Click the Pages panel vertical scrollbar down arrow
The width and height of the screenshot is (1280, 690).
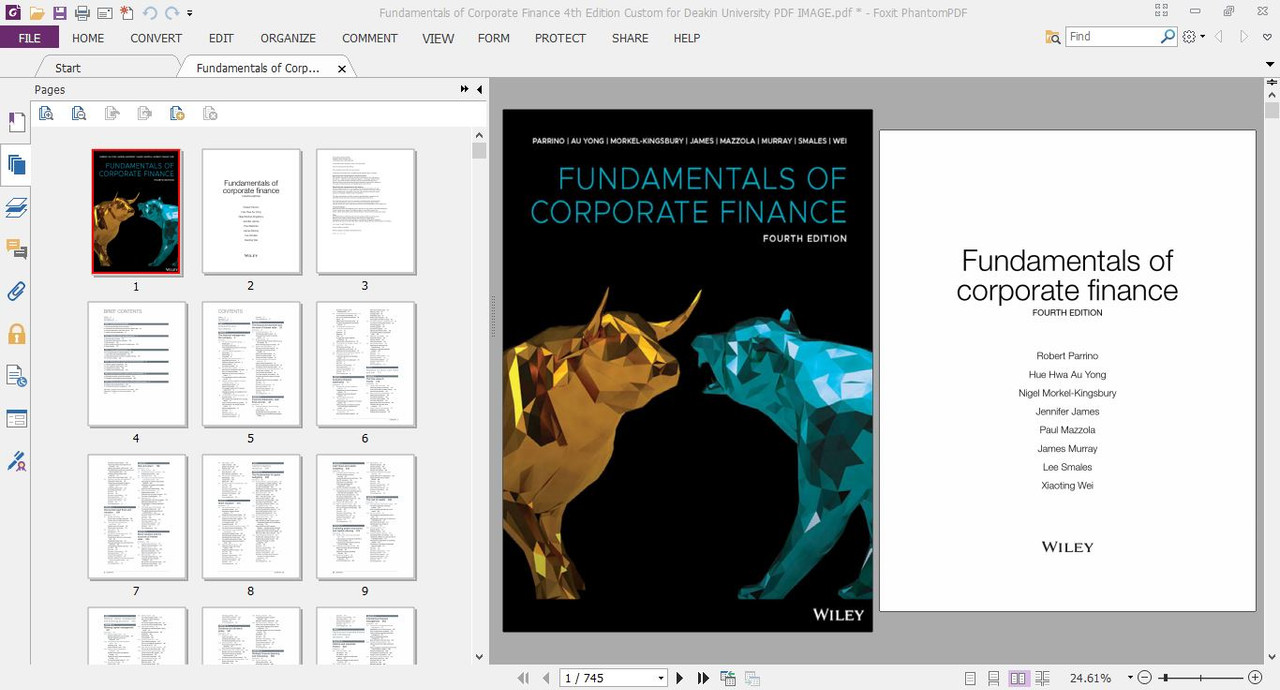[x=479, y=657]
